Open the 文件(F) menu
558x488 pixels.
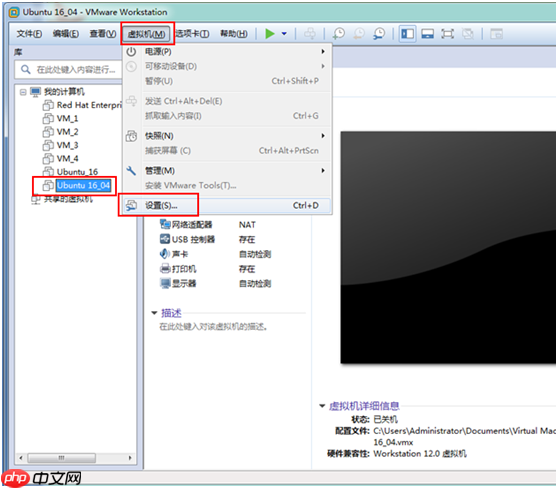29,34
